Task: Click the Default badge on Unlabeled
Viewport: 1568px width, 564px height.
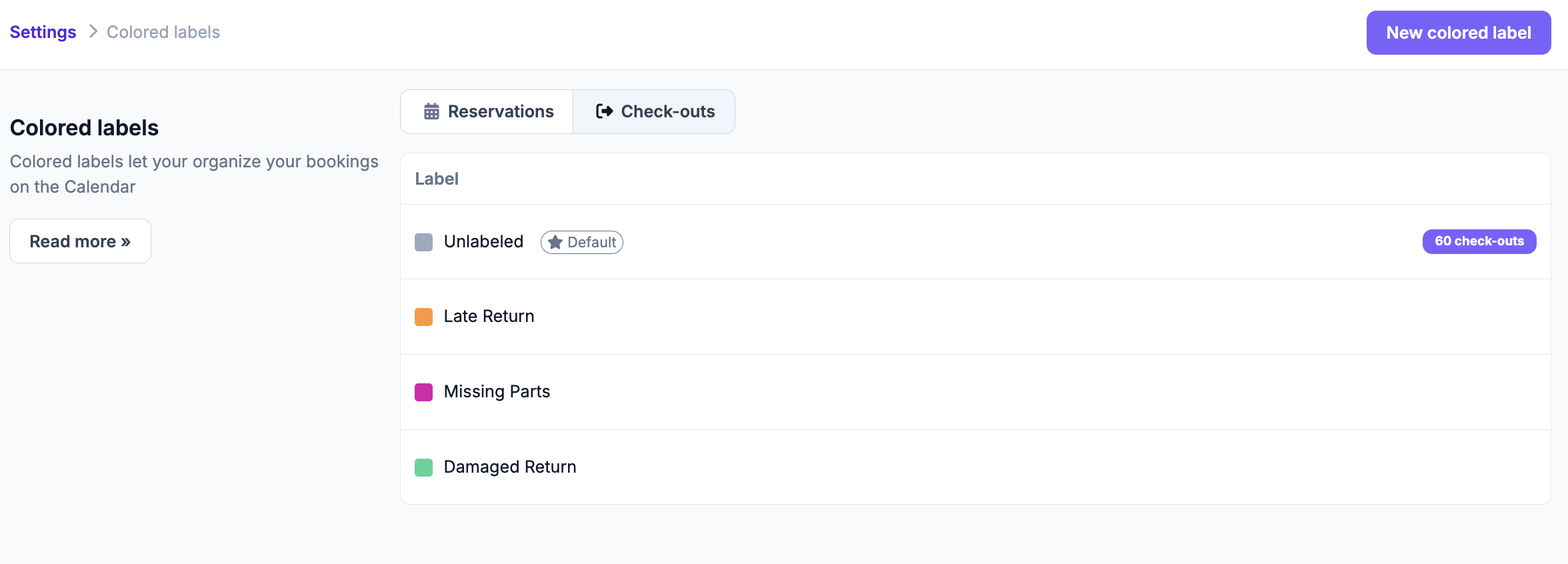Action: (582, 242)
